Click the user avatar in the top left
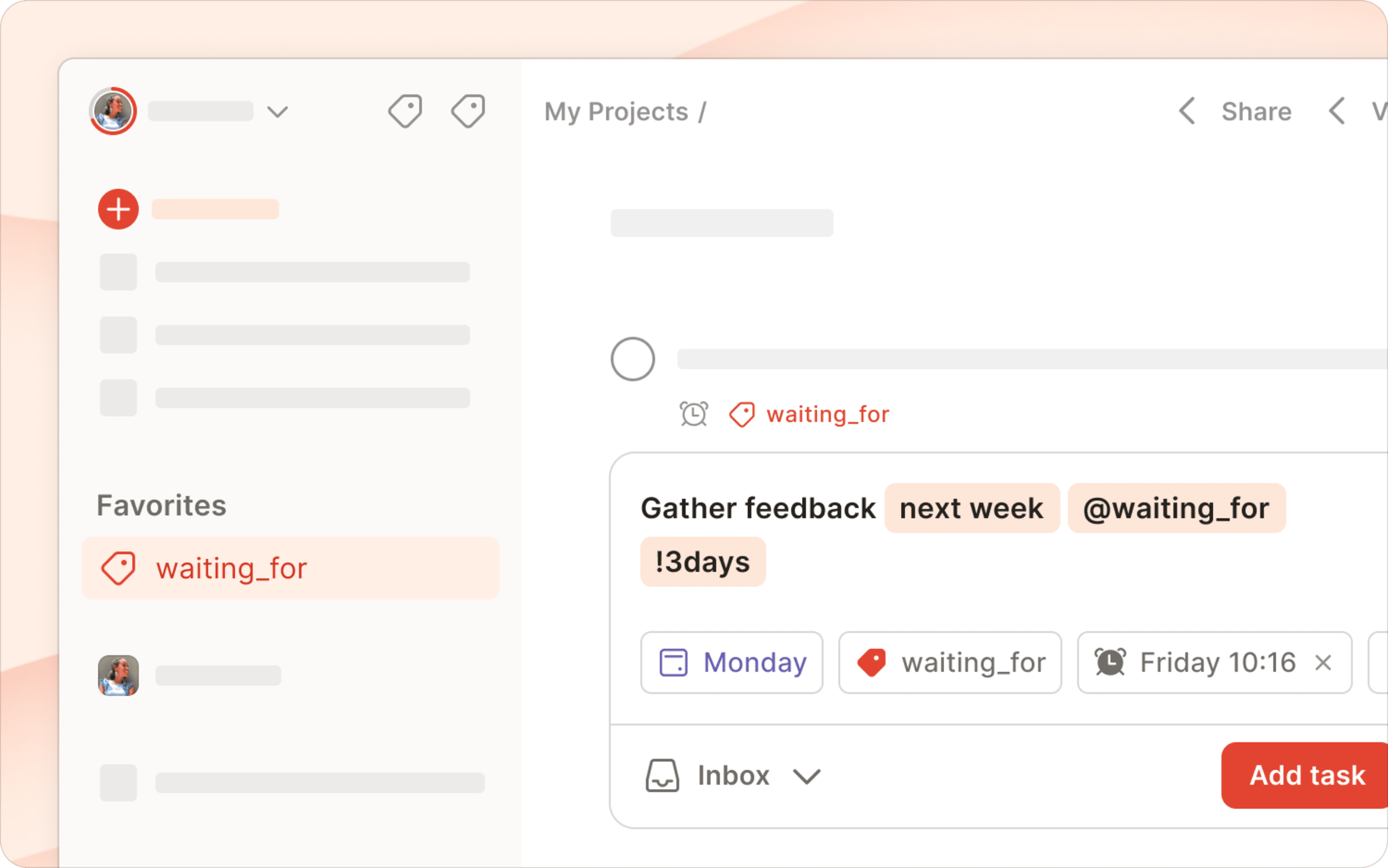Screen dimensions: 1388x868 pyautogui.click(x=113, y=110)
